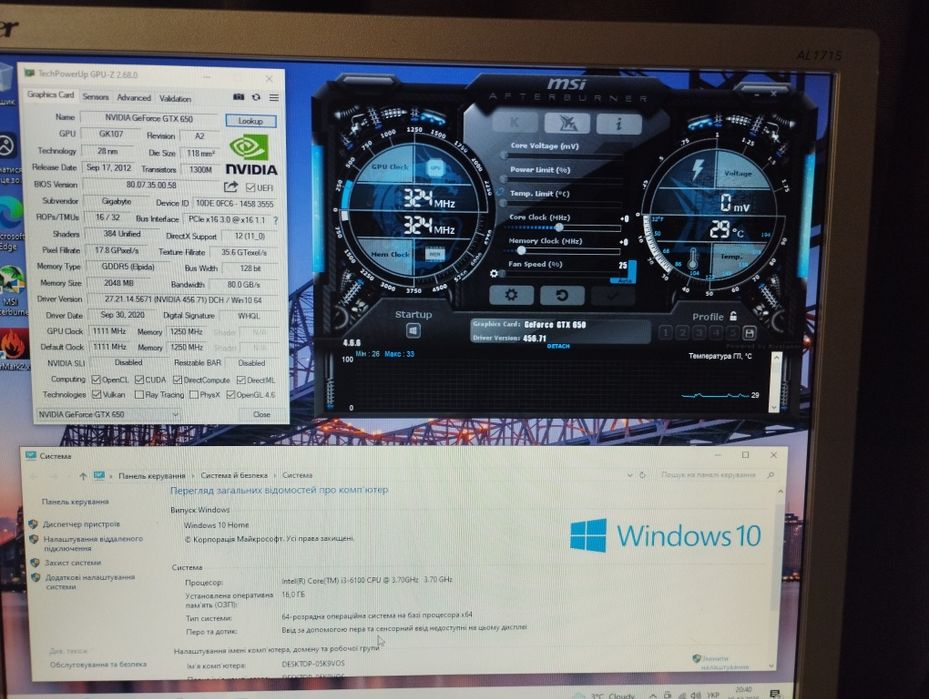Click the Lookup button in GPU-Z

click(x=251, y=121)
